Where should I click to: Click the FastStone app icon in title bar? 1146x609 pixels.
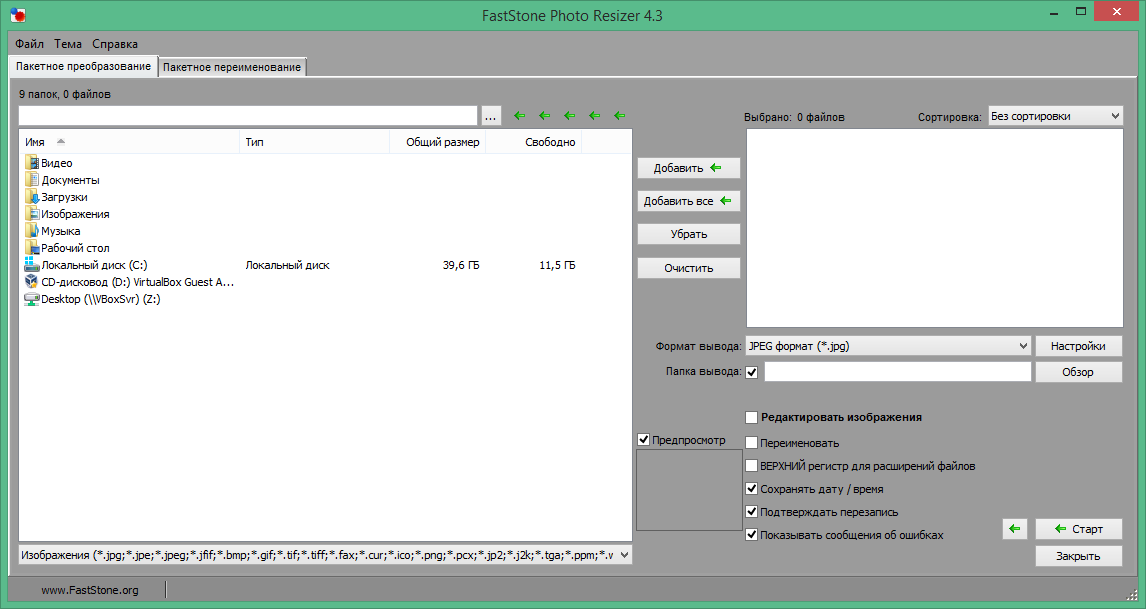[x=18, y=15]
